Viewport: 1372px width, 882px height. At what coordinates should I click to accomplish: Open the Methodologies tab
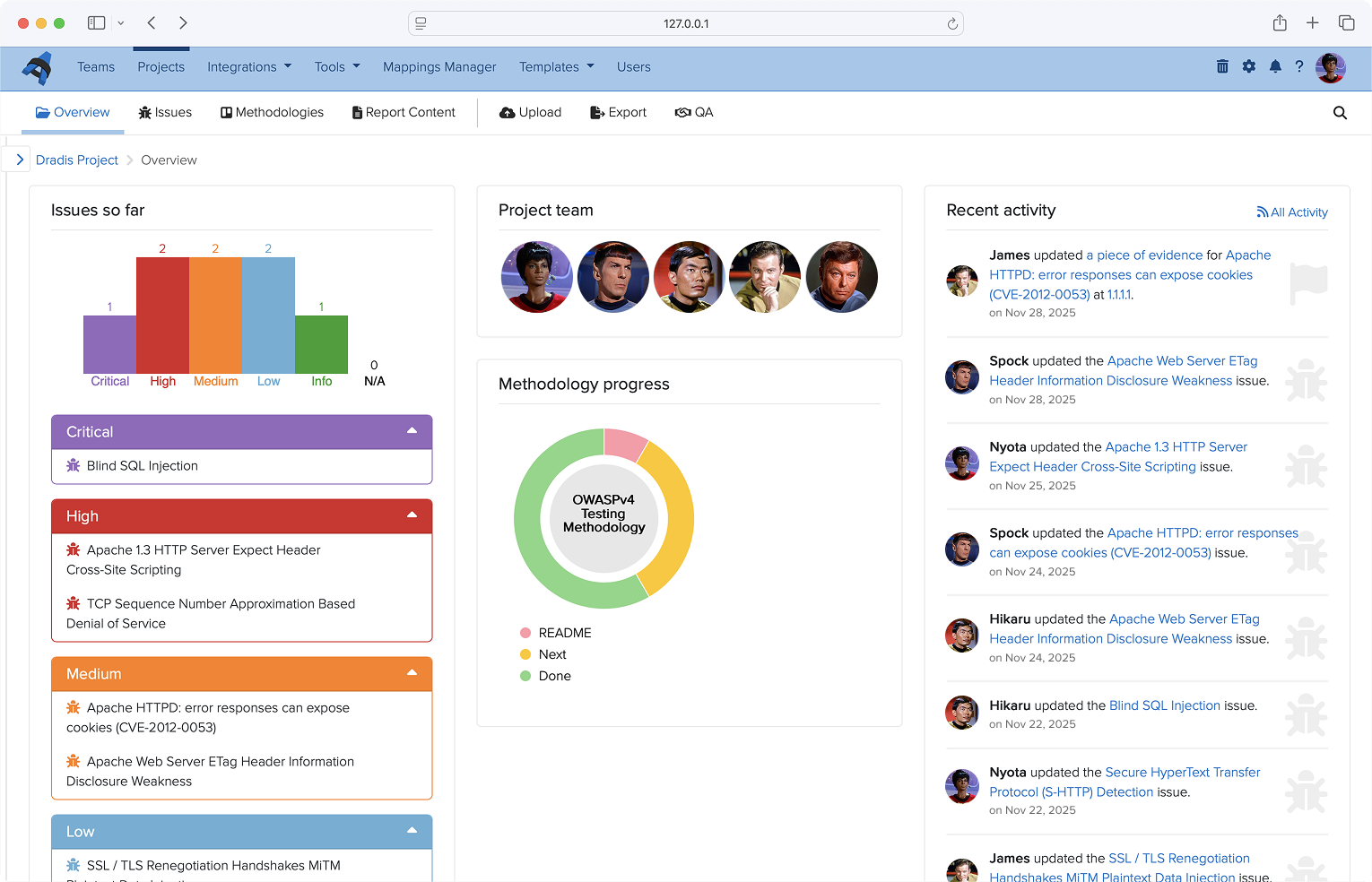tap(272, 112)
